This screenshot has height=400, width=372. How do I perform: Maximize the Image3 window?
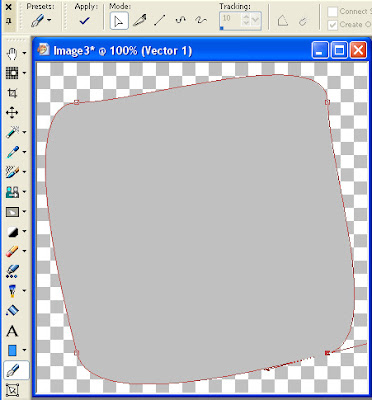pos(339,50)
